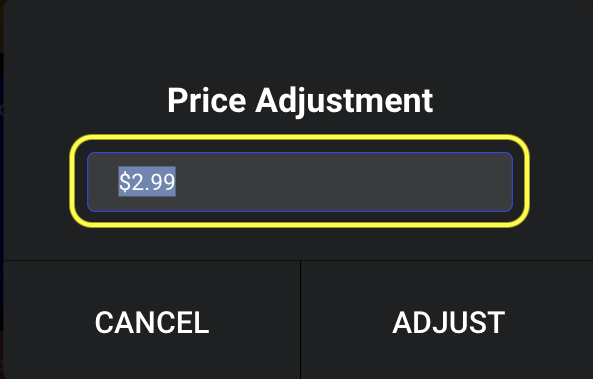
Task: Confirm the price change with ADJUST
Action: click(x=448, y=322)
